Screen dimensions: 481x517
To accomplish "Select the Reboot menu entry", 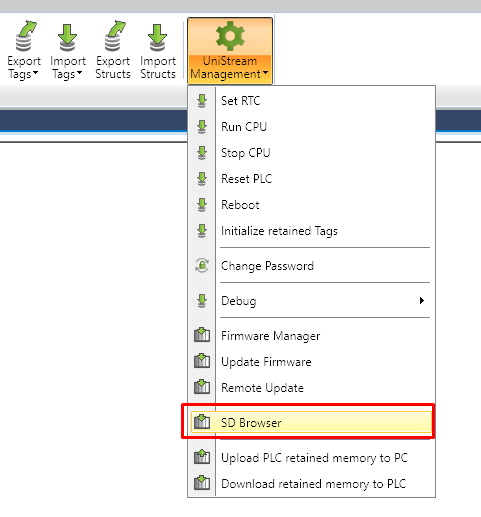I will 312,205.
